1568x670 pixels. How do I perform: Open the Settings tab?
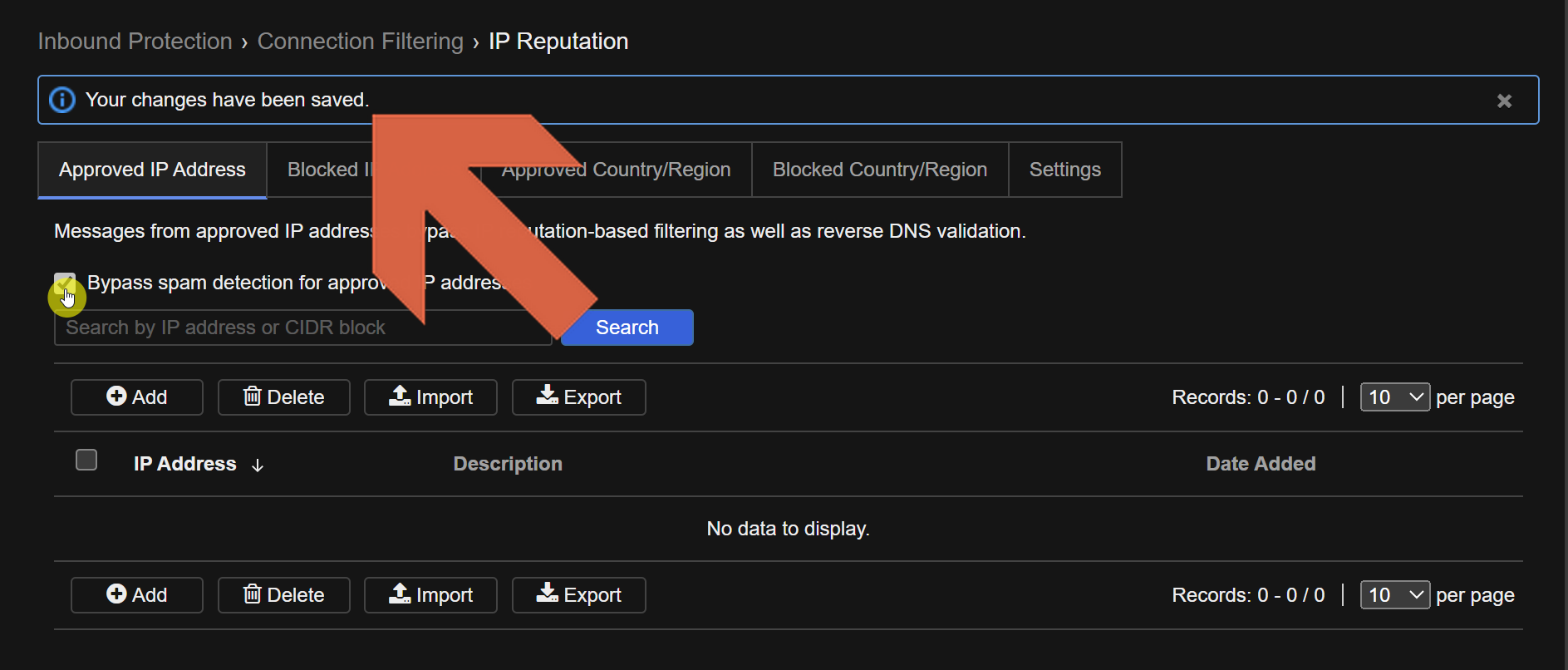[1064, 170]
